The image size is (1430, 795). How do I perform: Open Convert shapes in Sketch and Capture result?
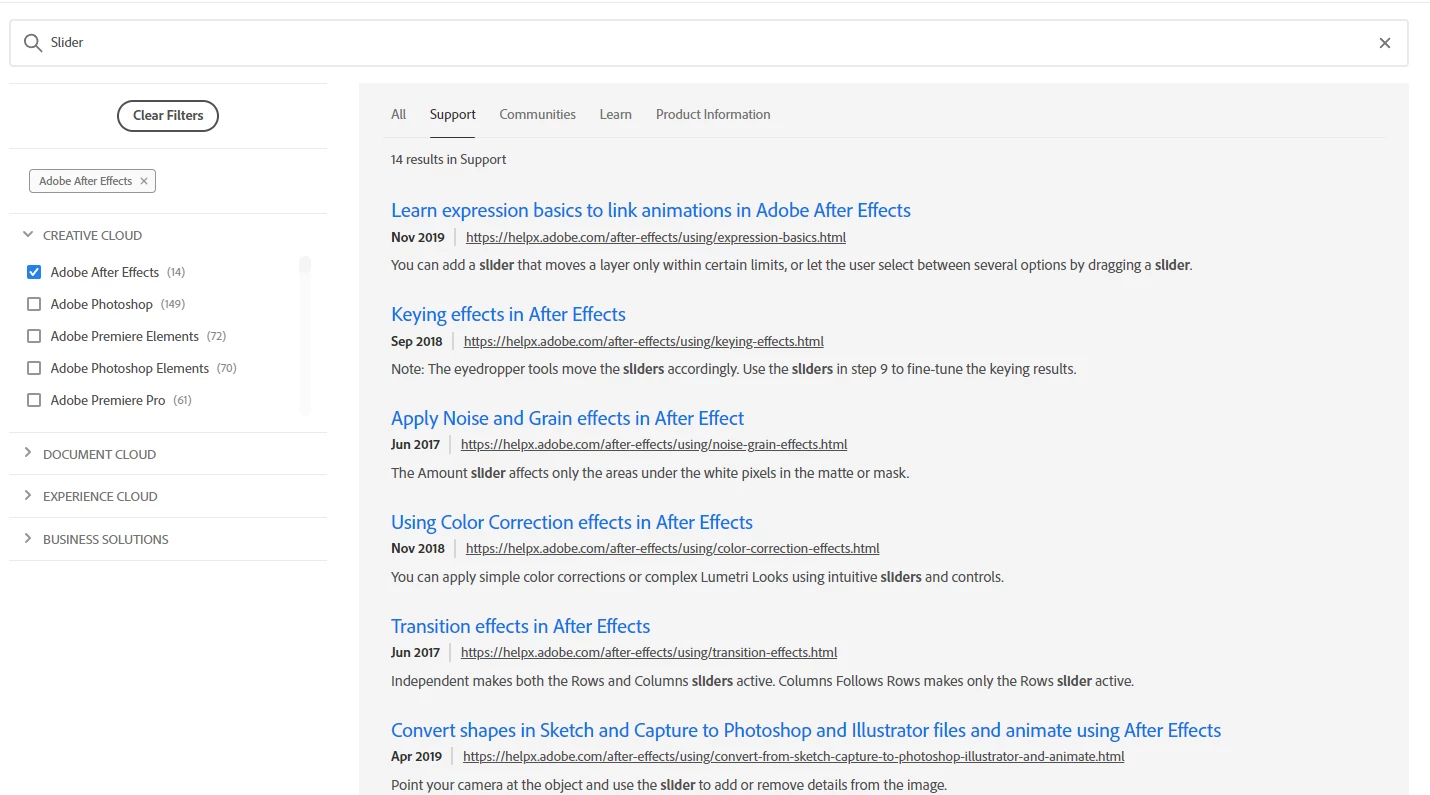(806, 730)
